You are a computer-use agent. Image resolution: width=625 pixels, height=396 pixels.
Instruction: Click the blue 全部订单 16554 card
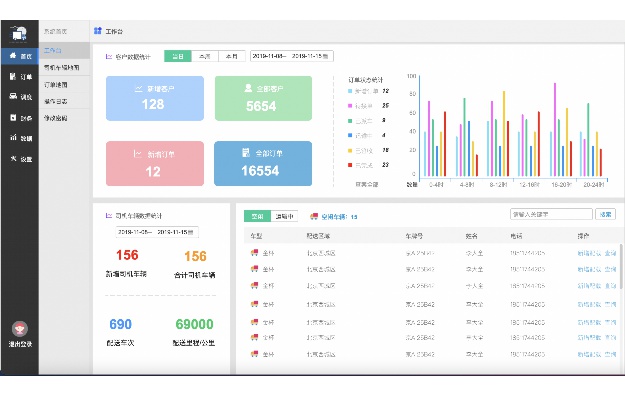[x=263, y=163]
